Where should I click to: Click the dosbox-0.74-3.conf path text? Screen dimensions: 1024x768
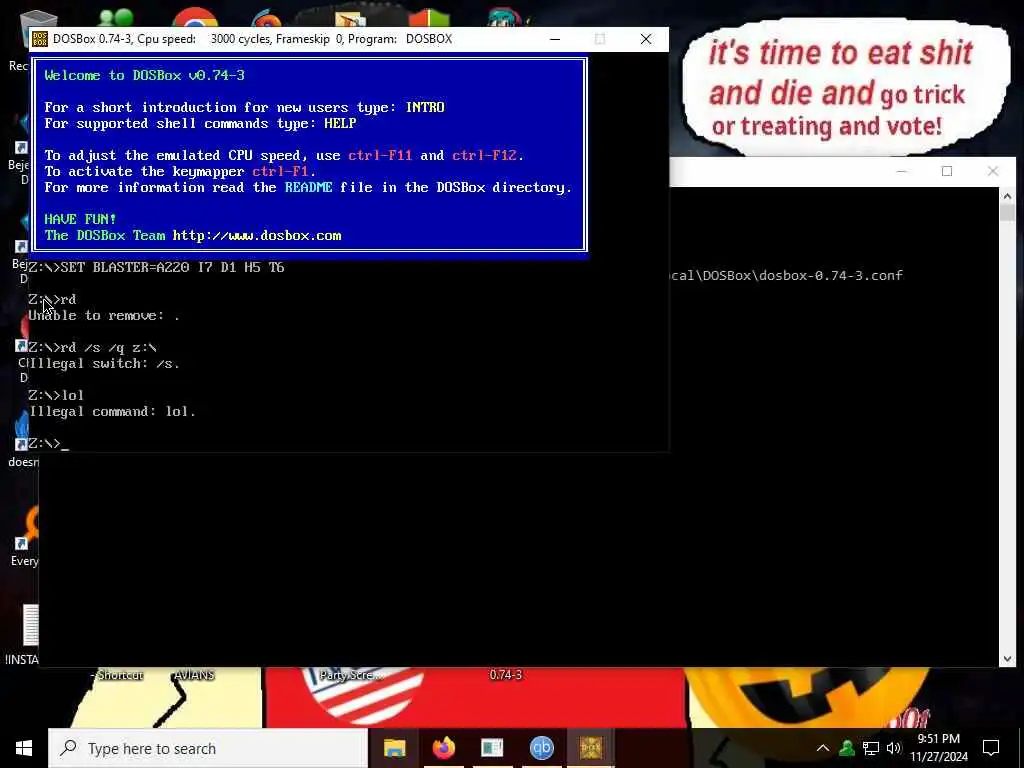coord(786,275)
